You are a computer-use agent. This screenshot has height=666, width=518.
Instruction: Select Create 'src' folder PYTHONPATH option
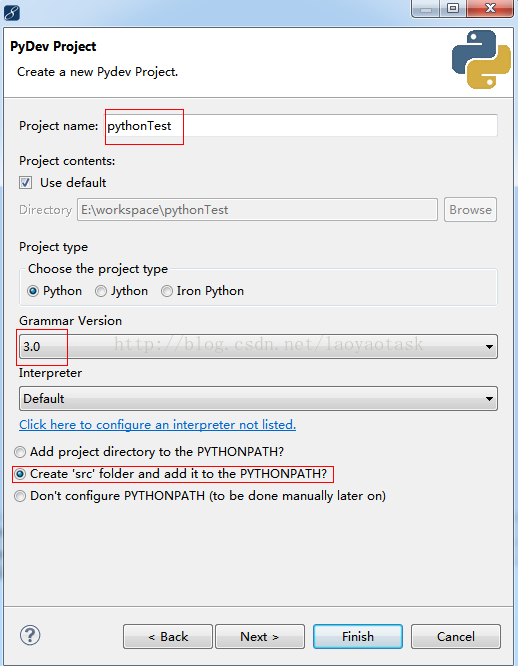(x=20, y=474)
